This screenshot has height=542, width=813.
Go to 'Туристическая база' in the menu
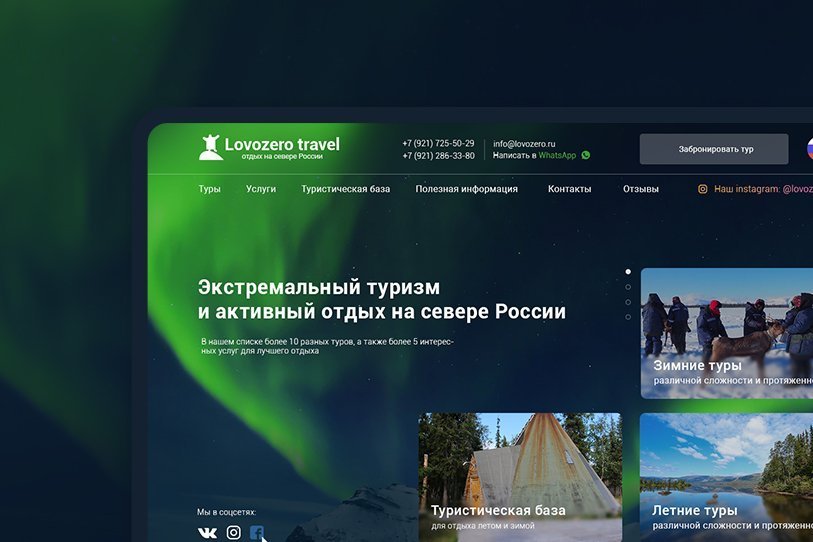[x=346, y=189]
